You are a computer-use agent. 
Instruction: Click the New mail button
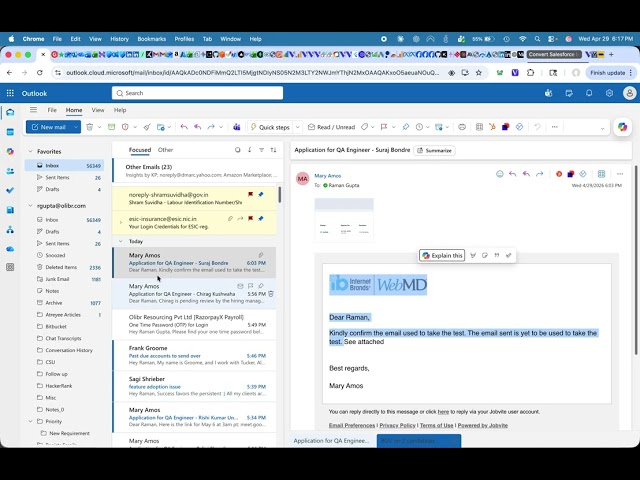point(49,127)
